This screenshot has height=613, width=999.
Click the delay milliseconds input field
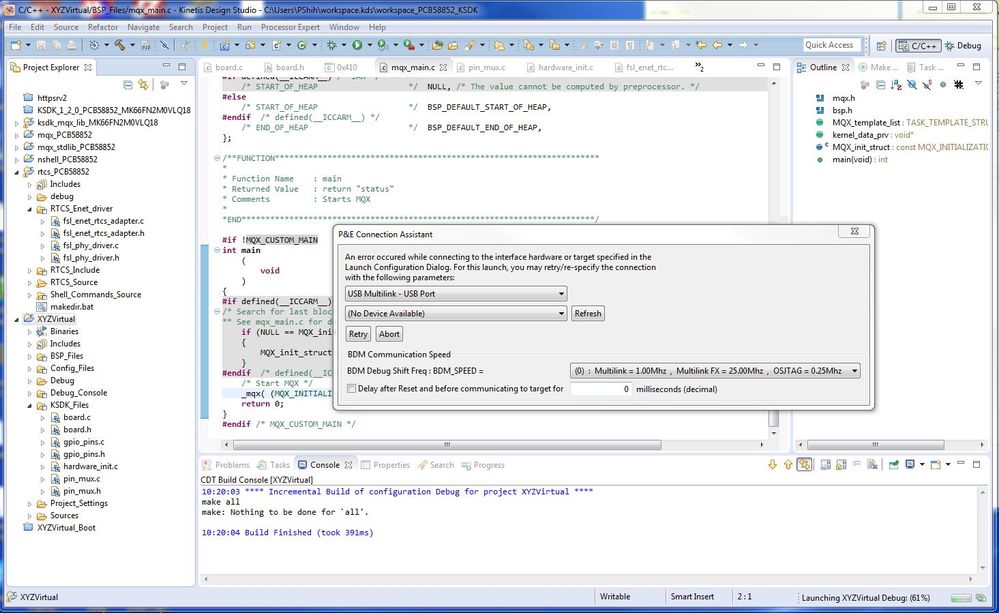click(601, 389)
